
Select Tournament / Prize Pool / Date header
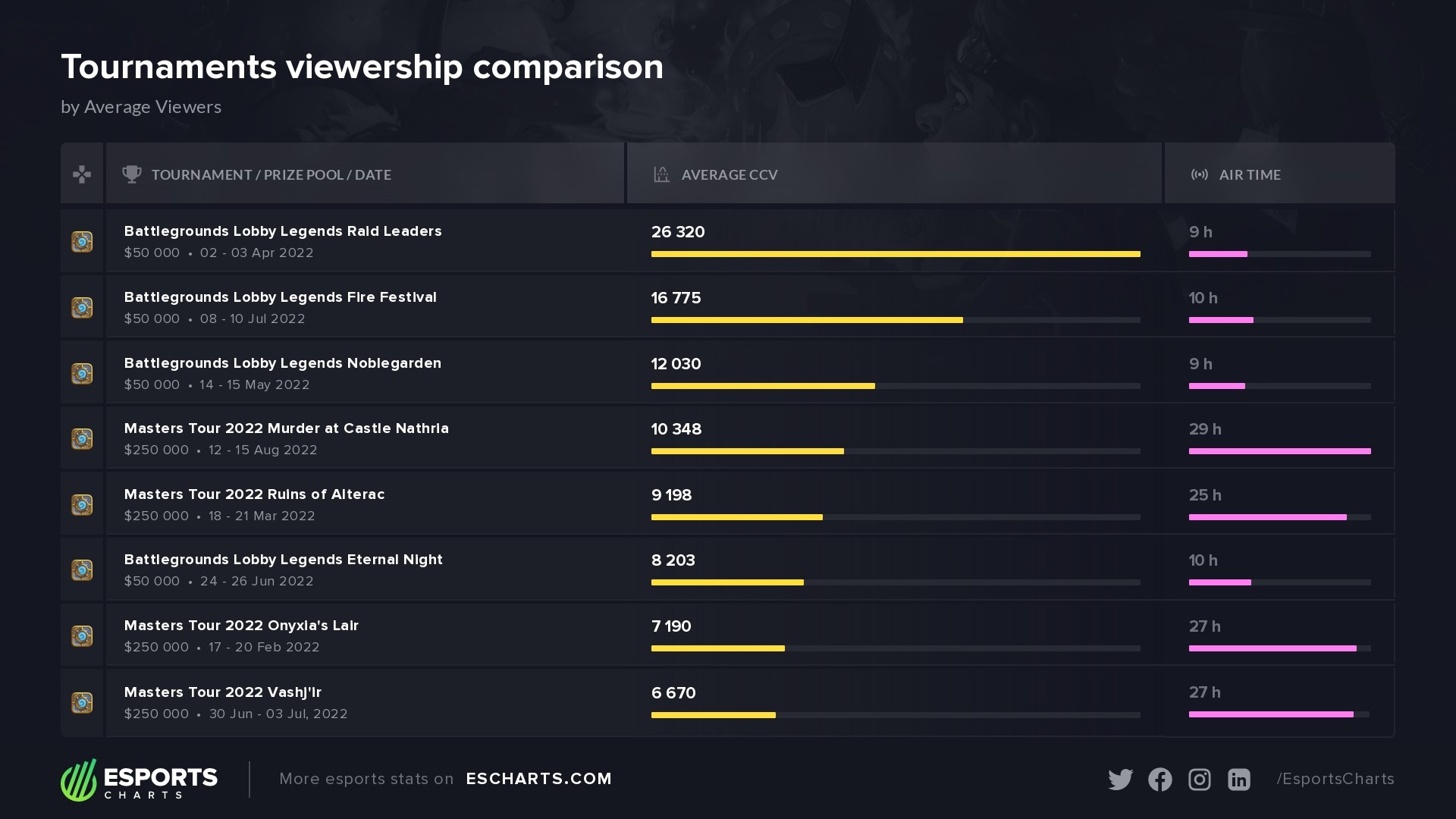pyautogui.click(x=271, y=174)
